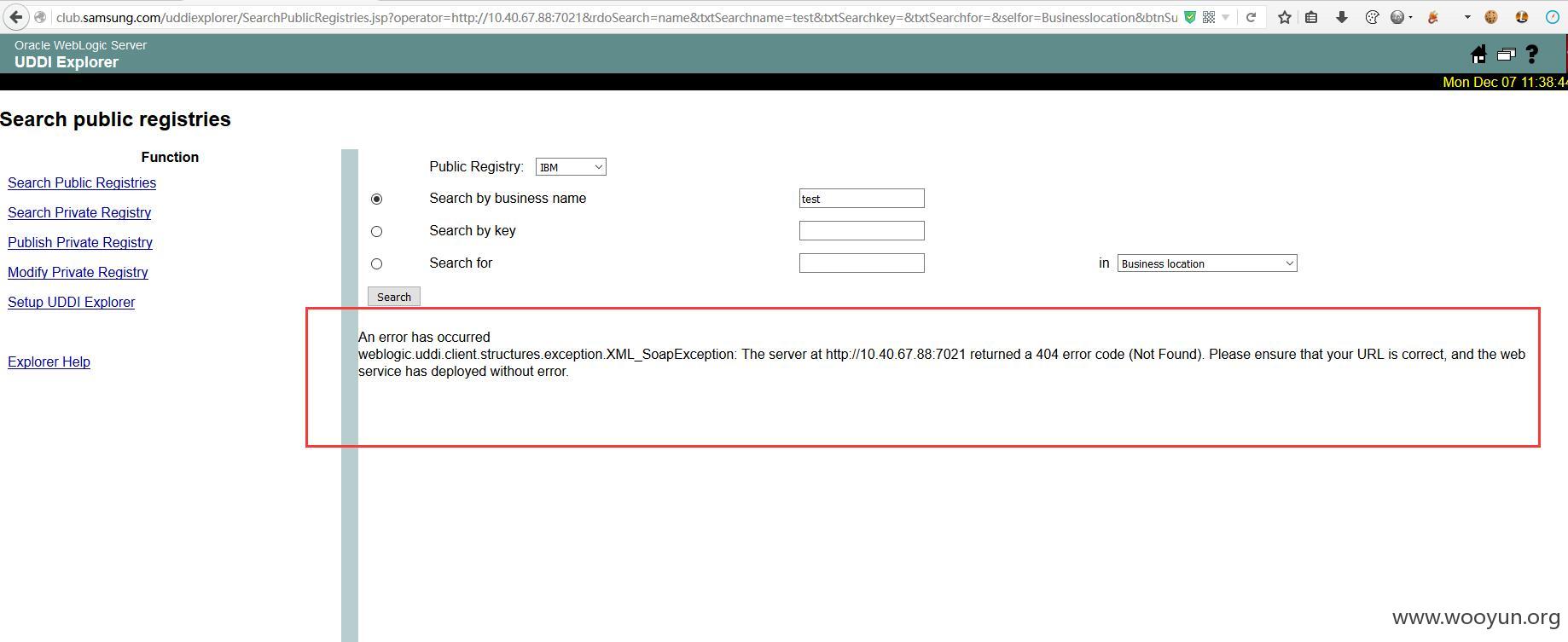Open Modify Private Registry link
Viewport: 1568px width, 642px height.
point(78,273)
